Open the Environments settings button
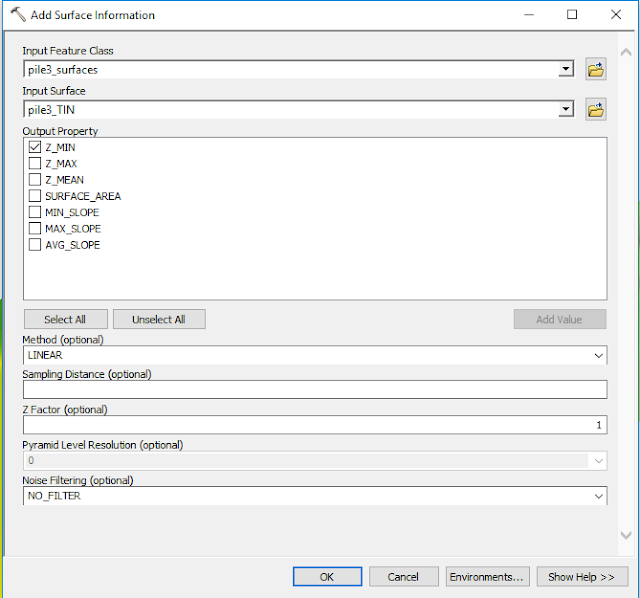640x598 pixels. click(487, 576)
